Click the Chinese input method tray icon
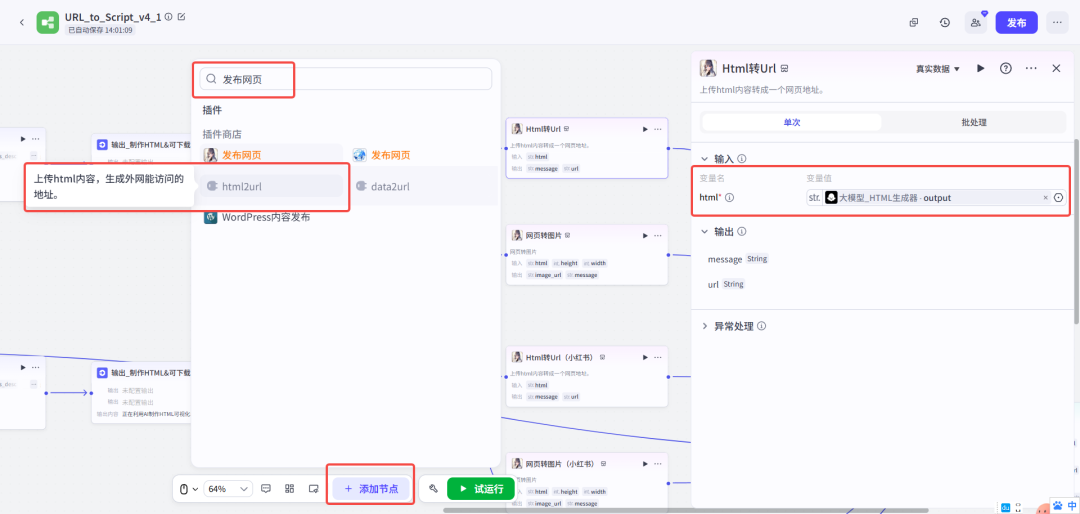The width and height of the screenshot is (1080, 514). (x=1072, y=505)
